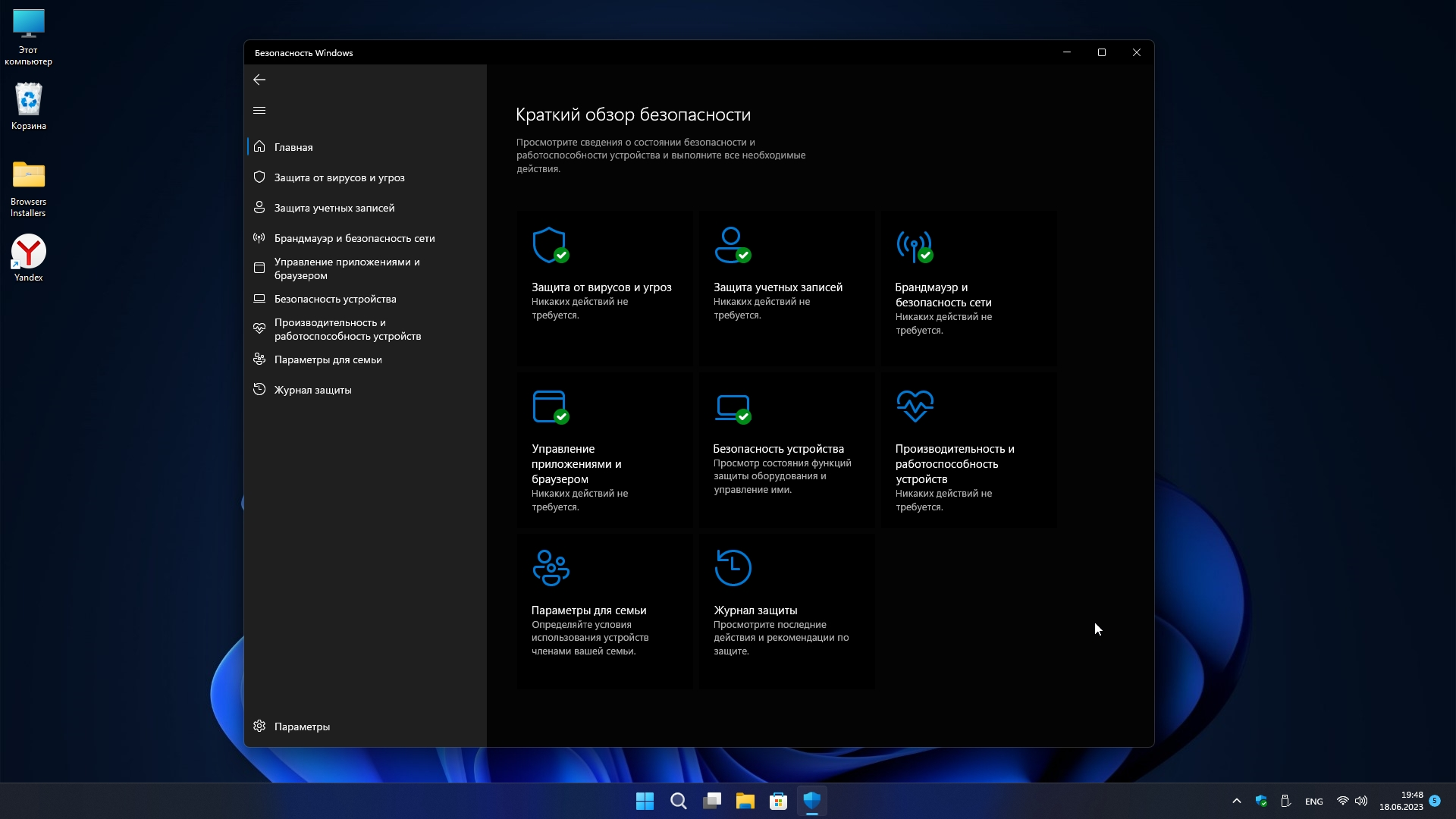
Task: Select Брандмауэр и безопасность сети sidebar item
Action: pos(354,238)
